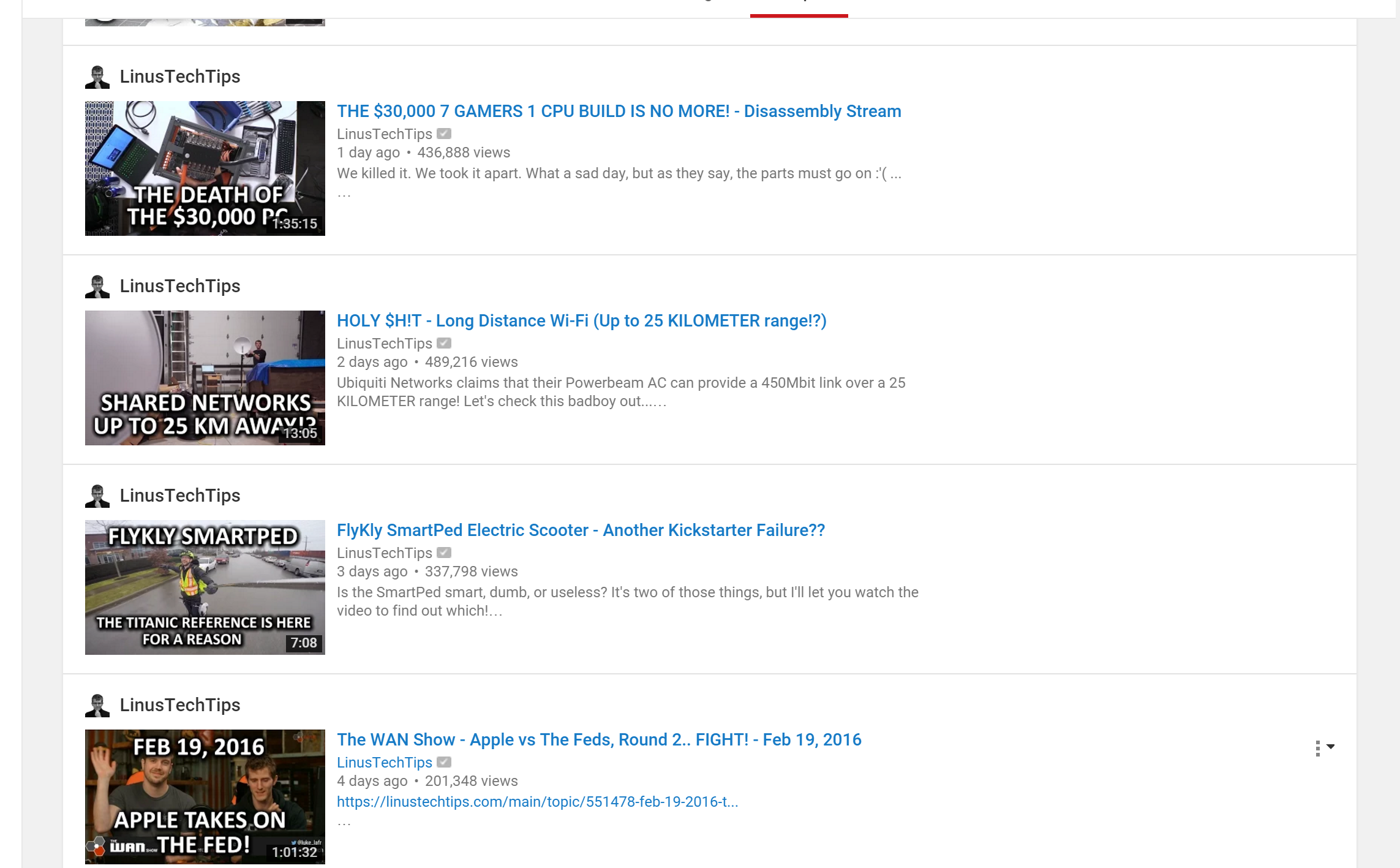Viewport: 1400px width, 868px height.
Task: Click verified badge under FlyKly SmartPed title
Action: [x=444, y=553]
